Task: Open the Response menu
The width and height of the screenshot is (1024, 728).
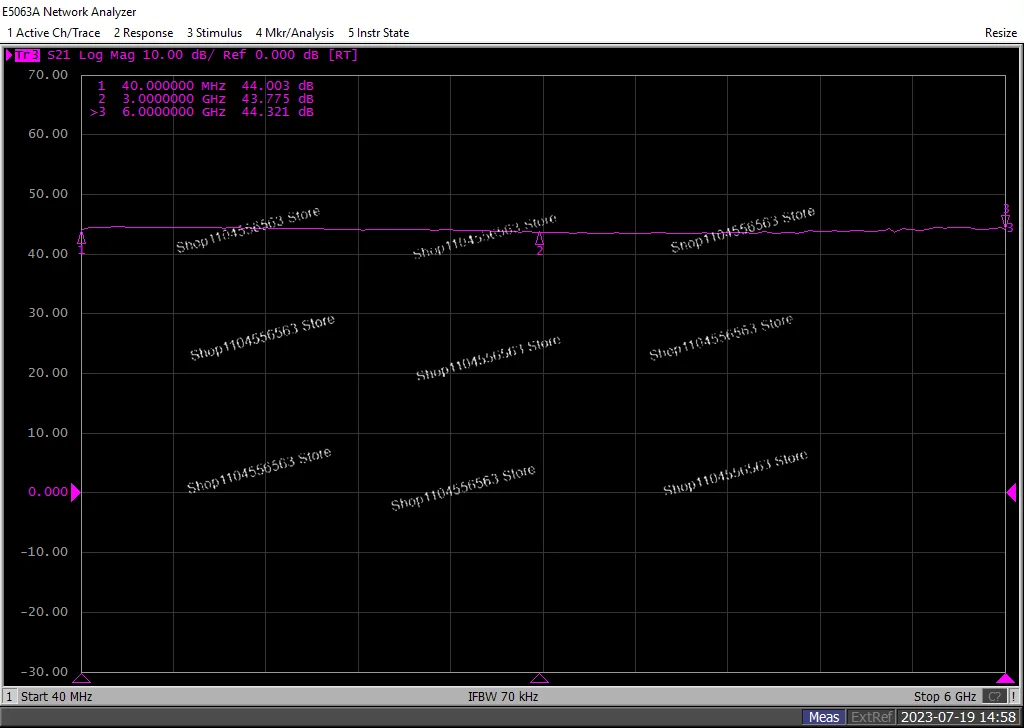Action: pos(144,33)
